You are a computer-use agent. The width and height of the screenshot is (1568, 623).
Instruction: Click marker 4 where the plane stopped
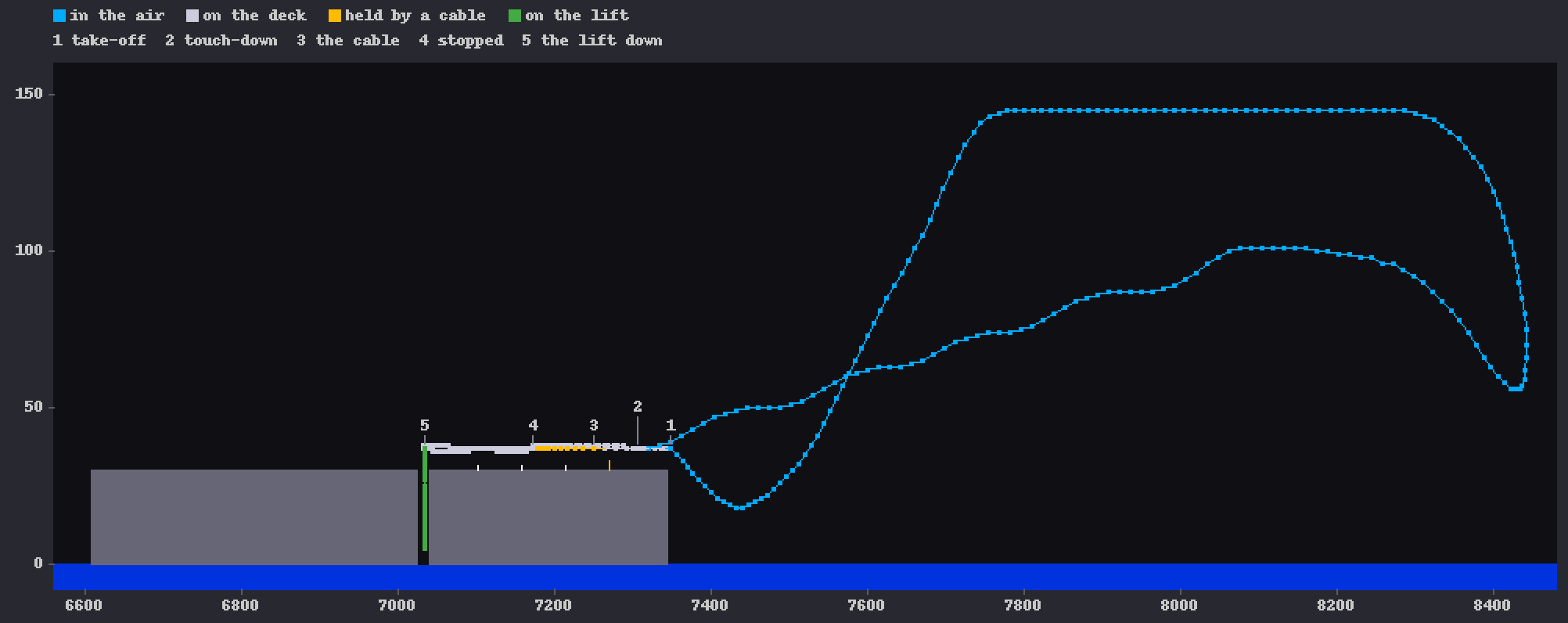[x=534, y=426]
